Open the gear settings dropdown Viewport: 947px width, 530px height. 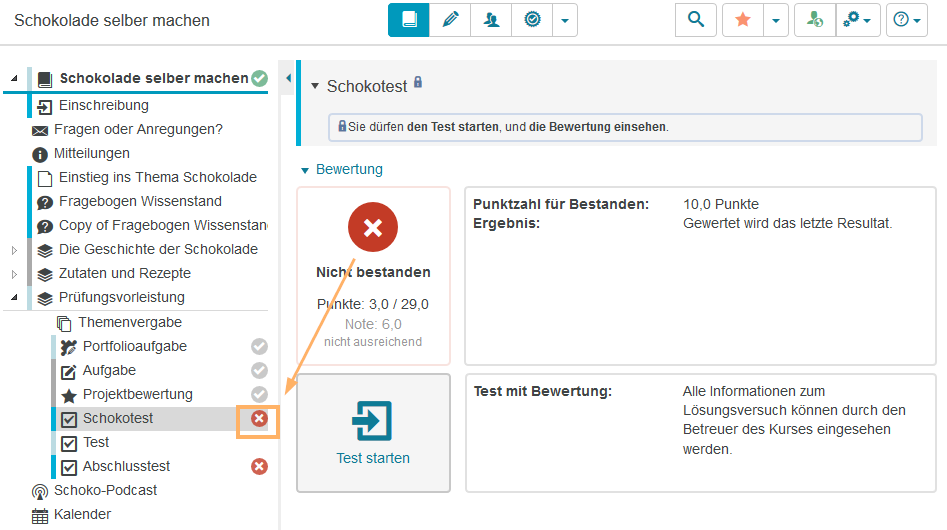point(858,20)
